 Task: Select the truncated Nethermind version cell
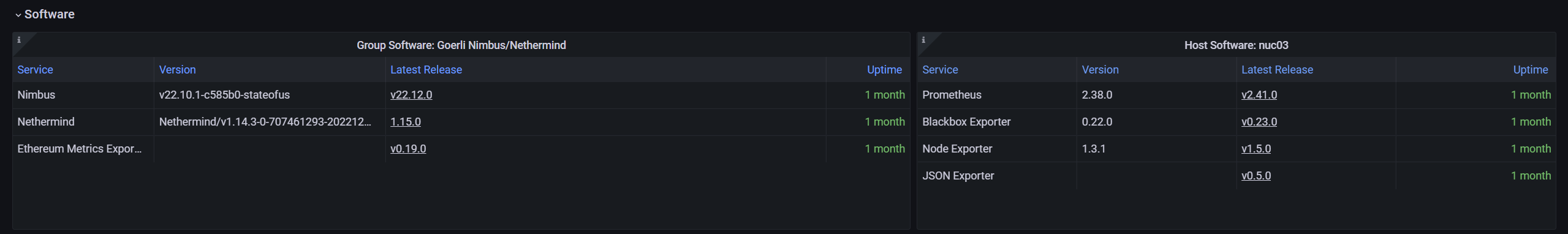269,122
